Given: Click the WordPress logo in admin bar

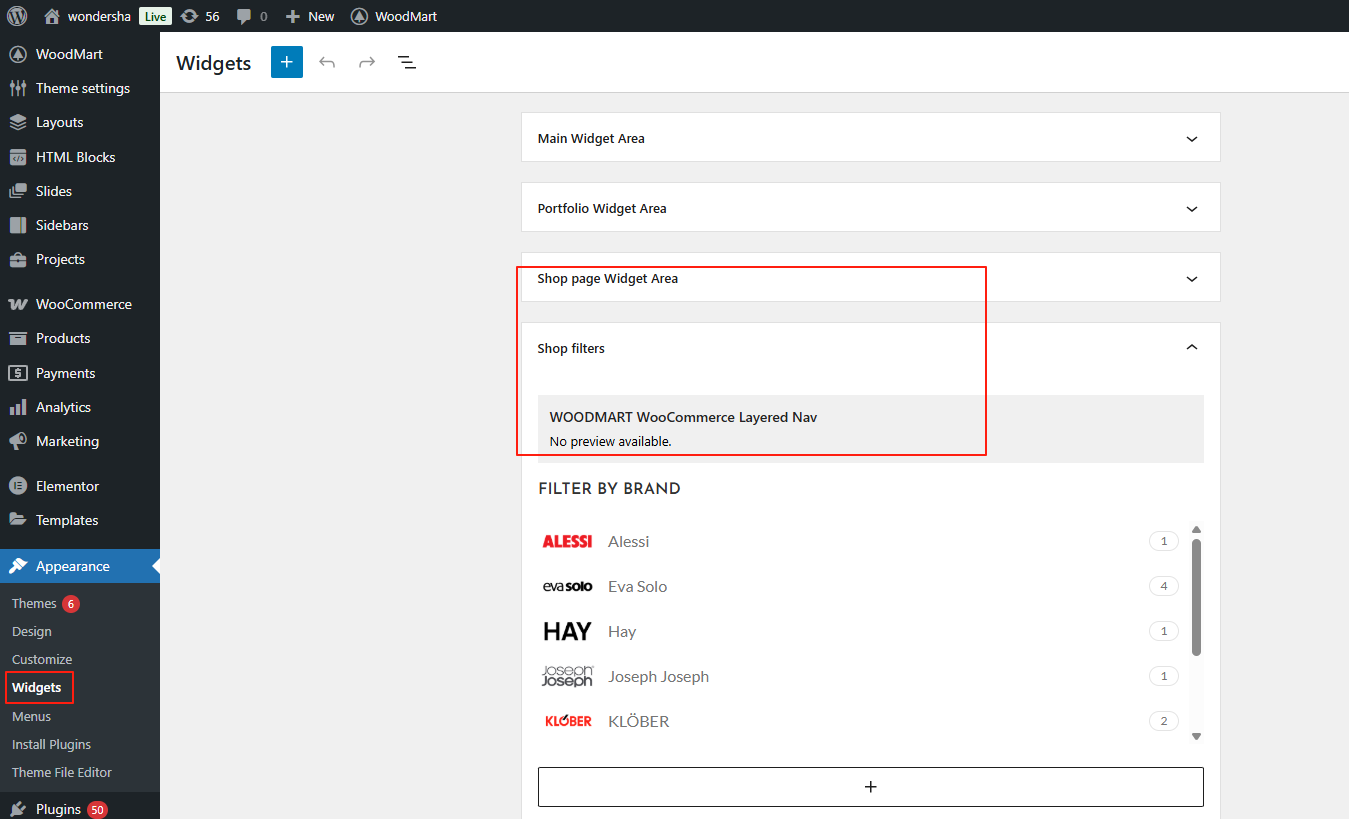Looking at the screenshot, I should coord(17,16).
